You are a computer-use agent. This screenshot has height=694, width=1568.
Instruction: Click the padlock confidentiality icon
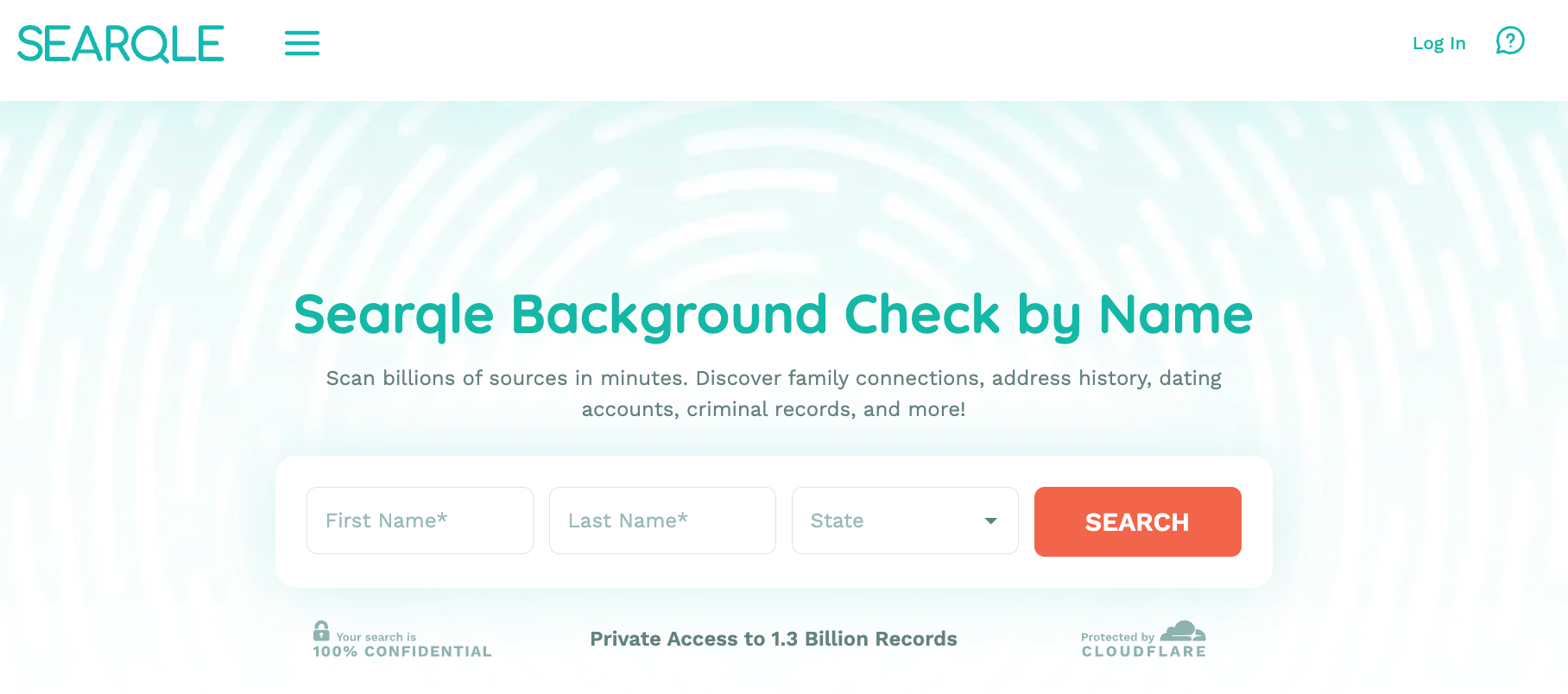tap(321, 631)
